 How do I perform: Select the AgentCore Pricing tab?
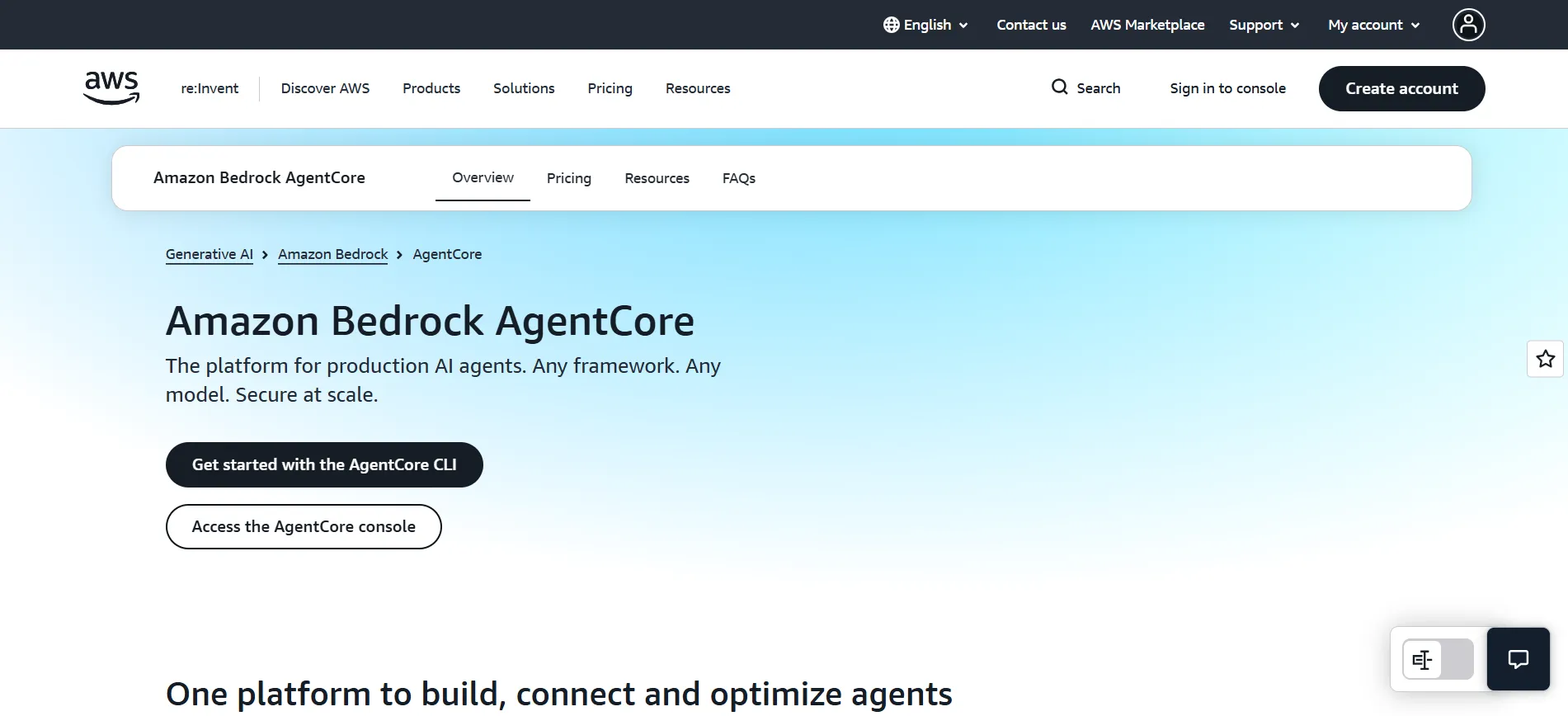[569, 178]
